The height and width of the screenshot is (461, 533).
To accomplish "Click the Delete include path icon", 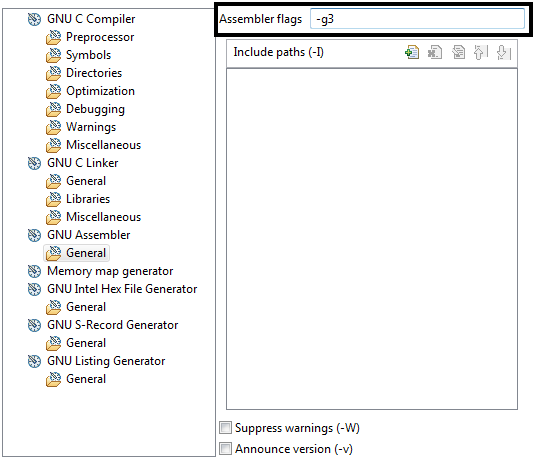I will point(435,52).
